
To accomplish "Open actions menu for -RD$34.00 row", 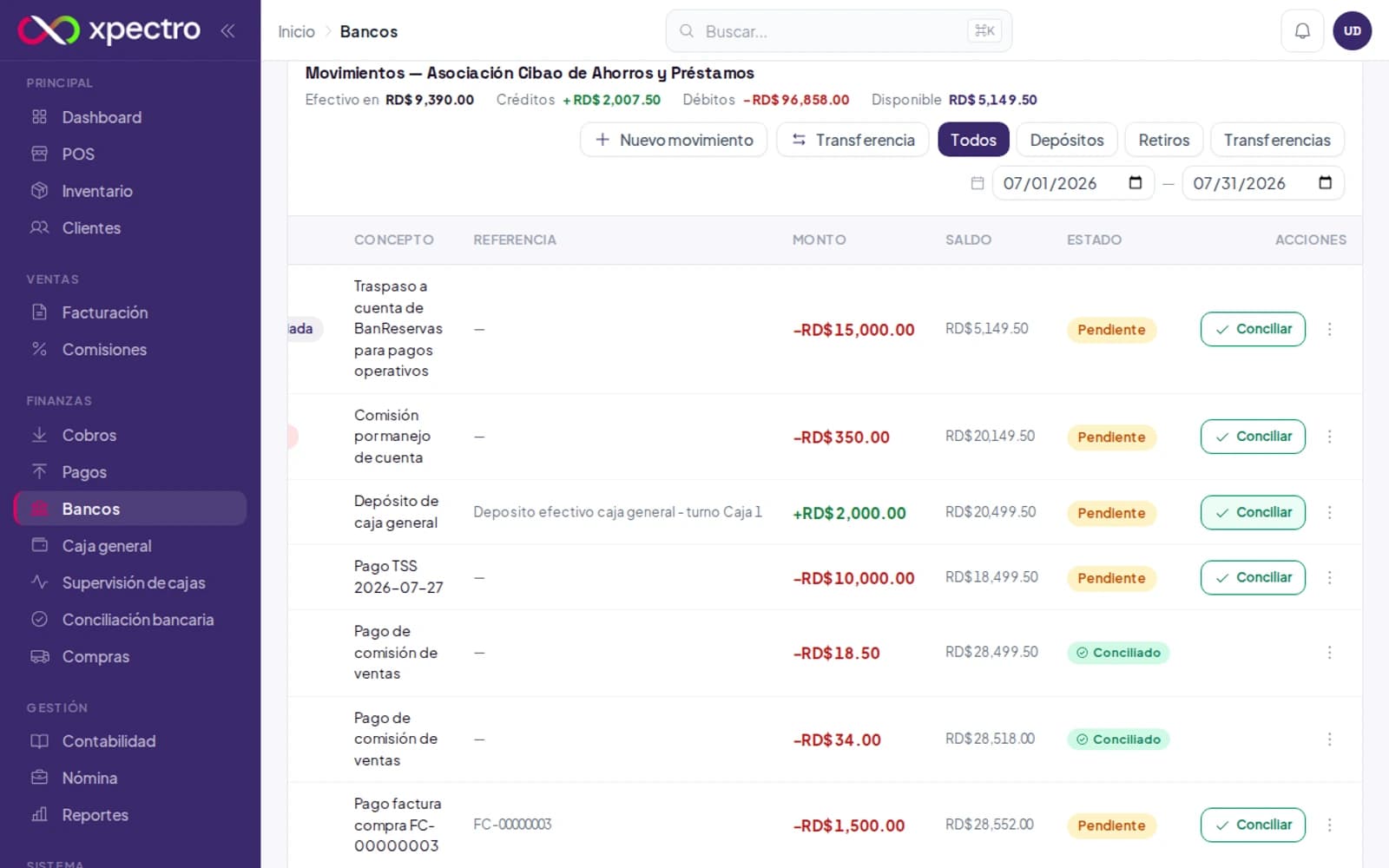I will 1329,740.
